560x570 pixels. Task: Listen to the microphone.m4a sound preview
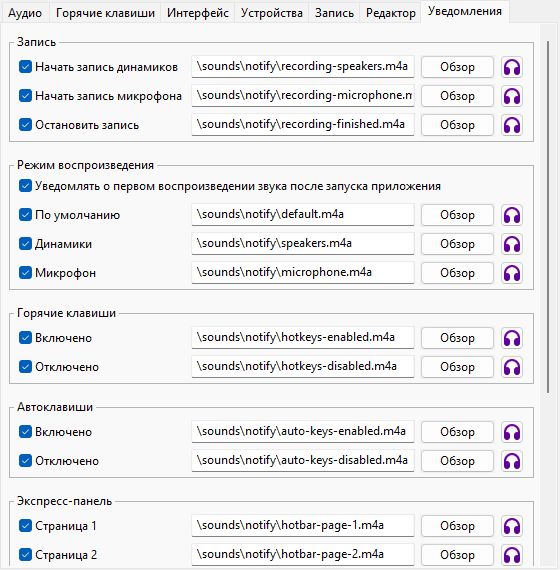512,273
